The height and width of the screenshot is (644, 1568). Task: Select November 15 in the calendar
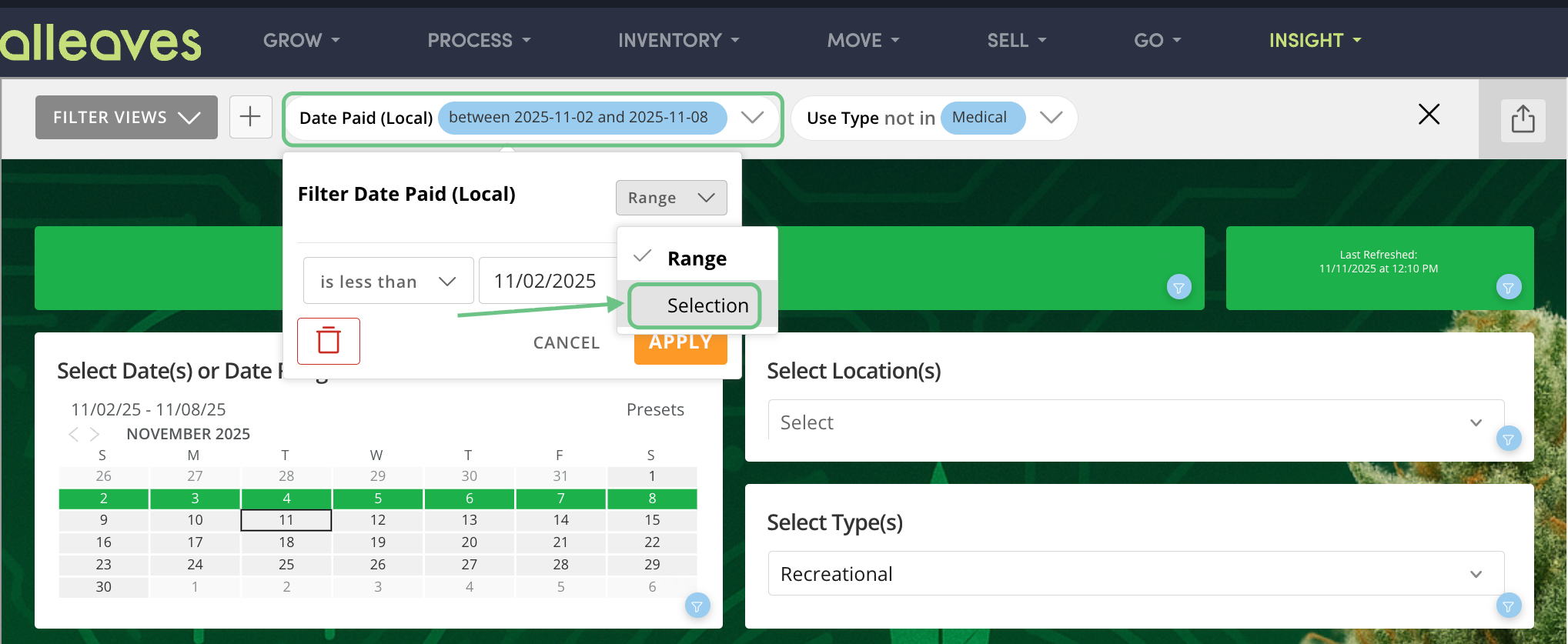tap(652, 520)
